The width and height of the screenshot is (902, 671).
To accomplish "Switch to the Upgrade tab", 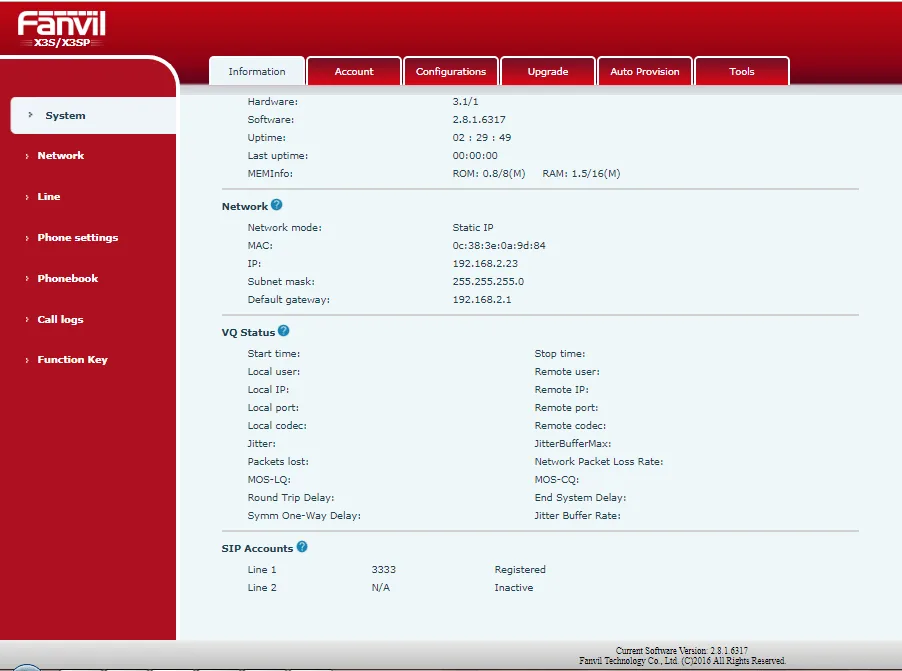I will point(548,70).
